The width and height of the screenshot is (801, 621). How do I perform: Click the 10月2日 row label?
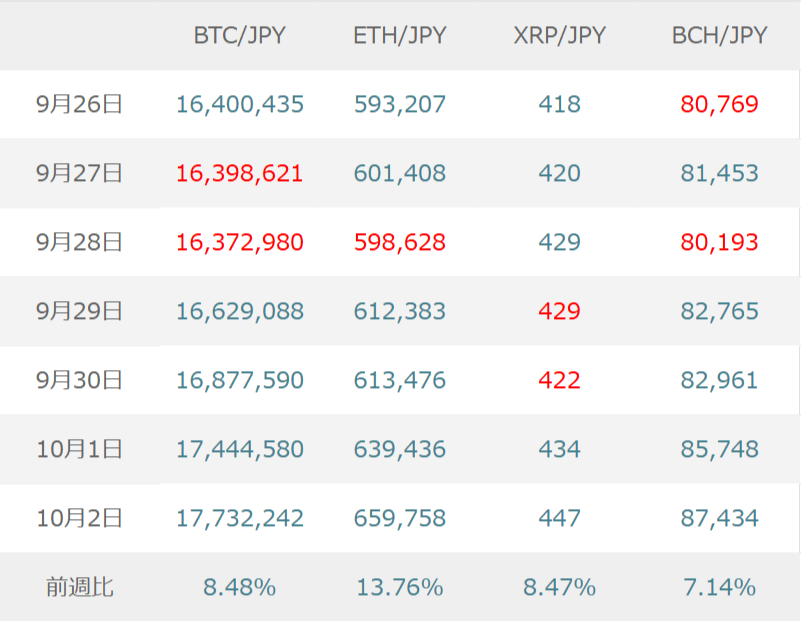click(79, 518)
